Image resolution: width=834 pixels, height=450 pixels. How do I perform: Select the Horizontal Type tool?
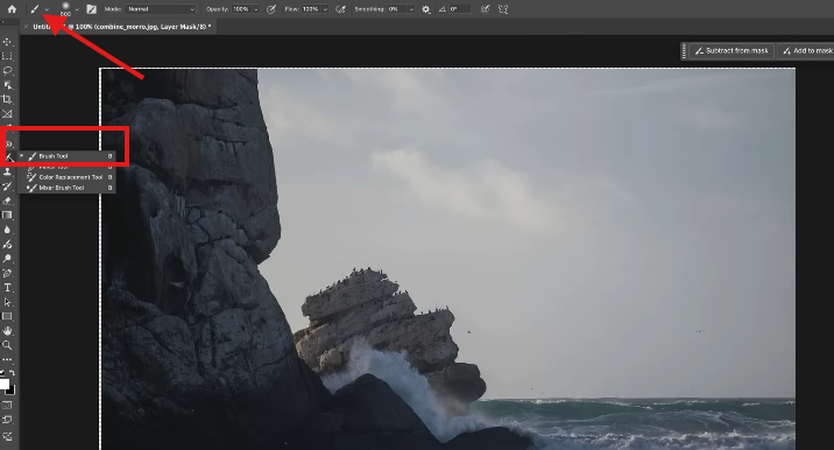pyautogui.click(x=7, y=288)
